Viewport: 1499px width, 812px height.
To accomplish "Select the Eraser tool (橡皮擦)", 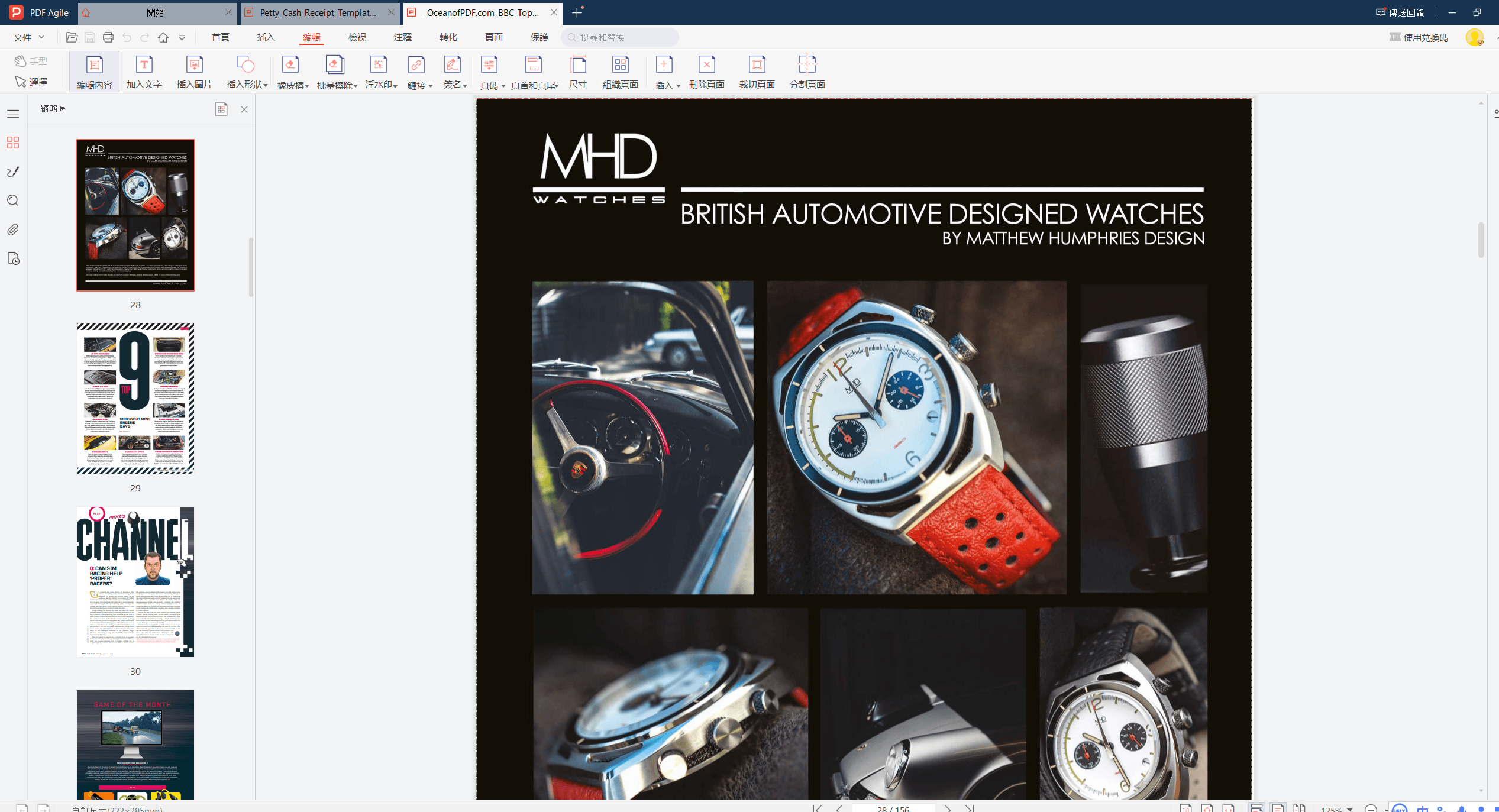I will click(290, 72).
